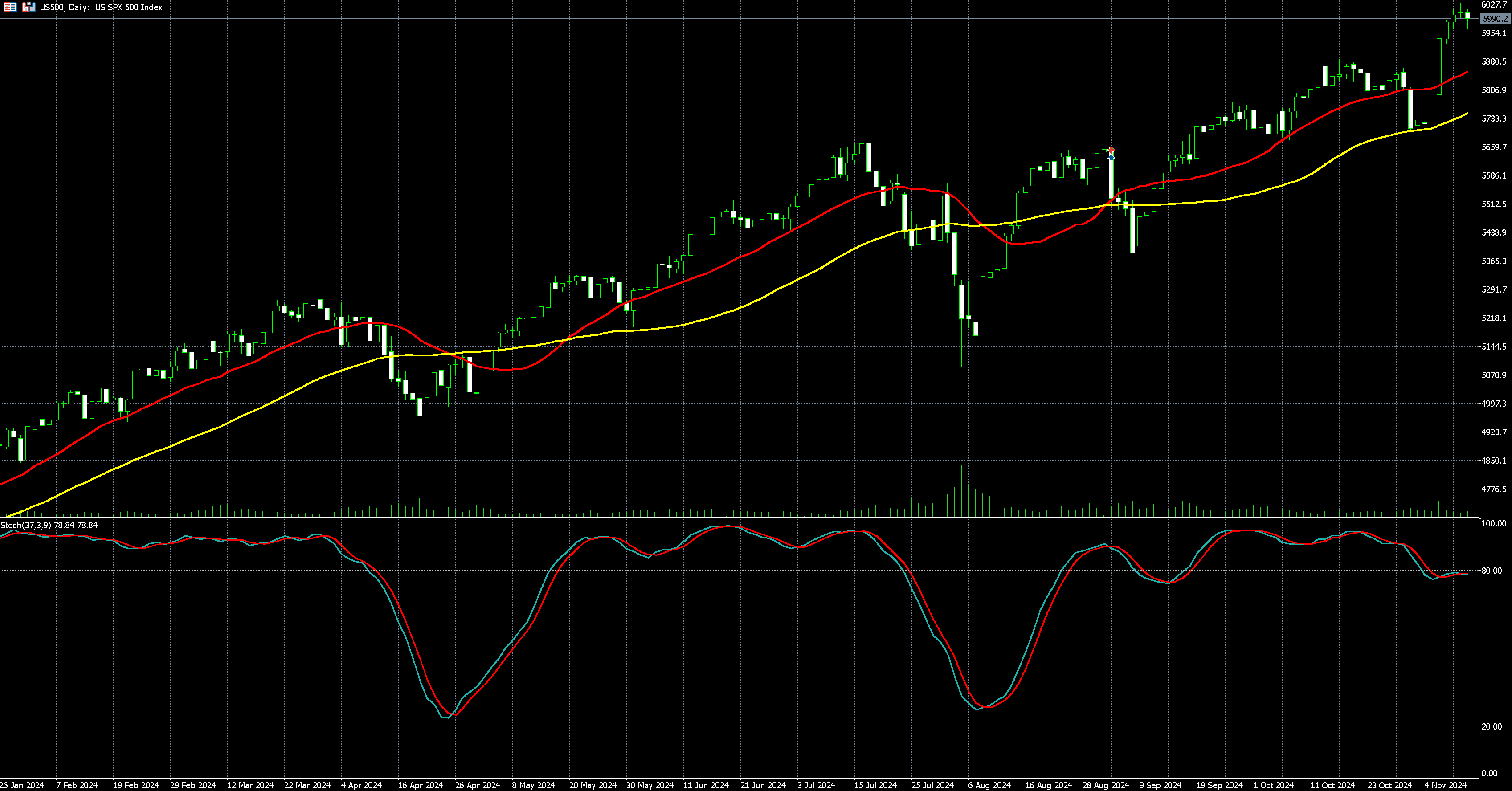Viewport: 1512px width, 791px height.
Task: Click the 6027.7 top price scale label
Action: (x=1494, y=5)
